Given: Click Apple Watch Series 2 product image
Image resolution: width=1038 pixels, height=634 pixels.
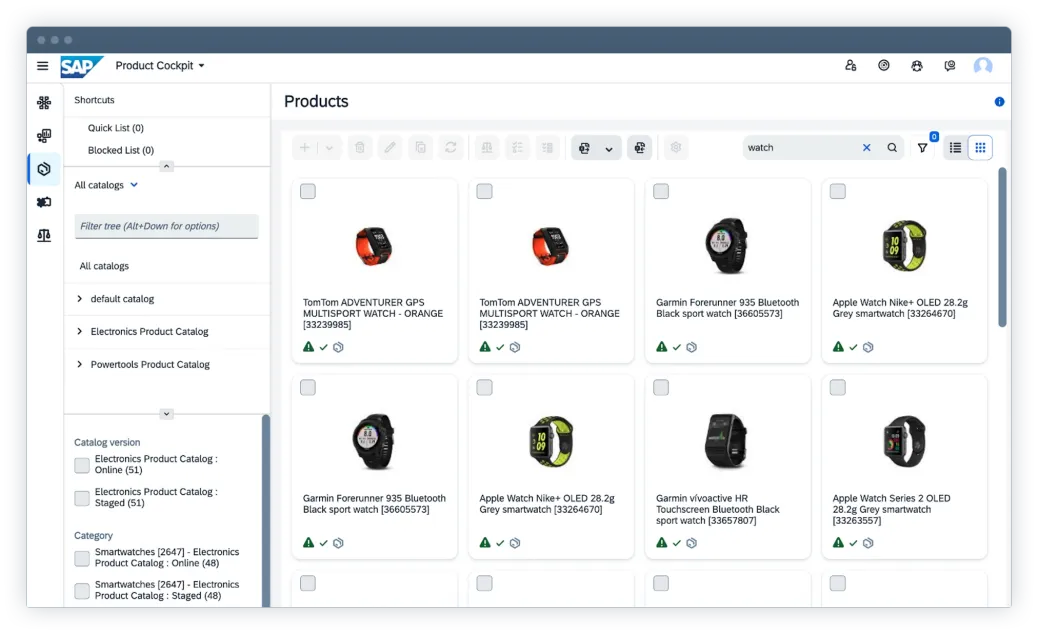Looking at the screenshot, I should pos(904,441).
